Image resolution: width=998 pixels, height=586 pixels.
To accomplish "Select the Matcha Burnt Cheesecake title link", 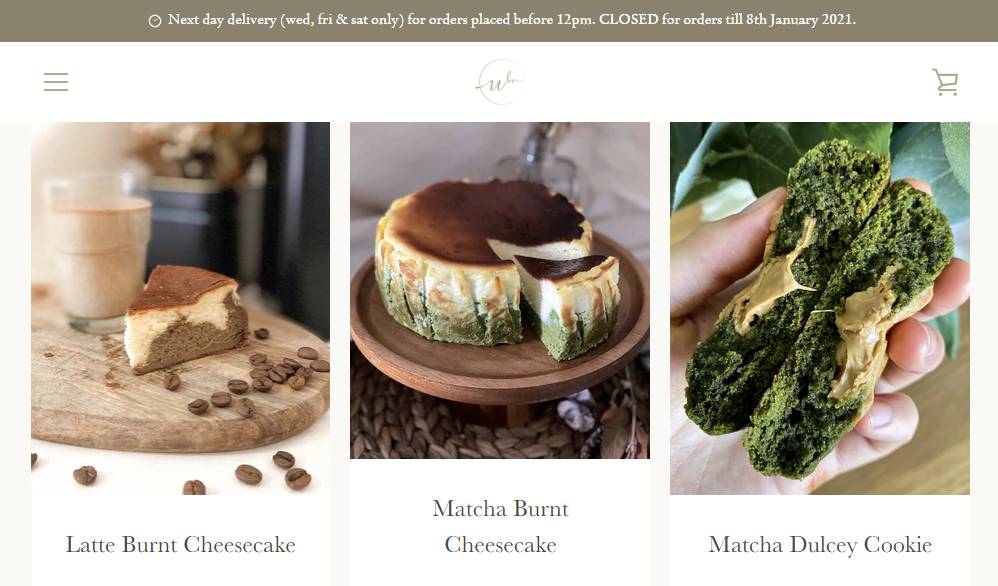I will [x=500, y=526].
